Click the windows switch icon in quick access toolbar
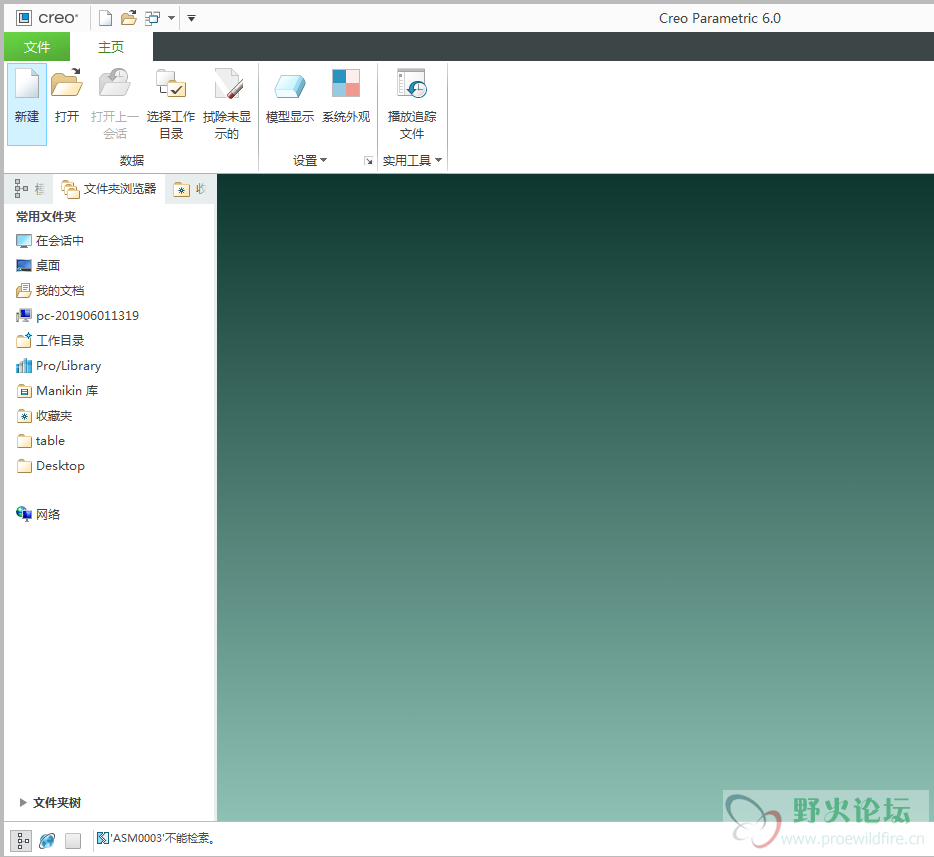Screen dimensions: 934x857 point(152,18)
